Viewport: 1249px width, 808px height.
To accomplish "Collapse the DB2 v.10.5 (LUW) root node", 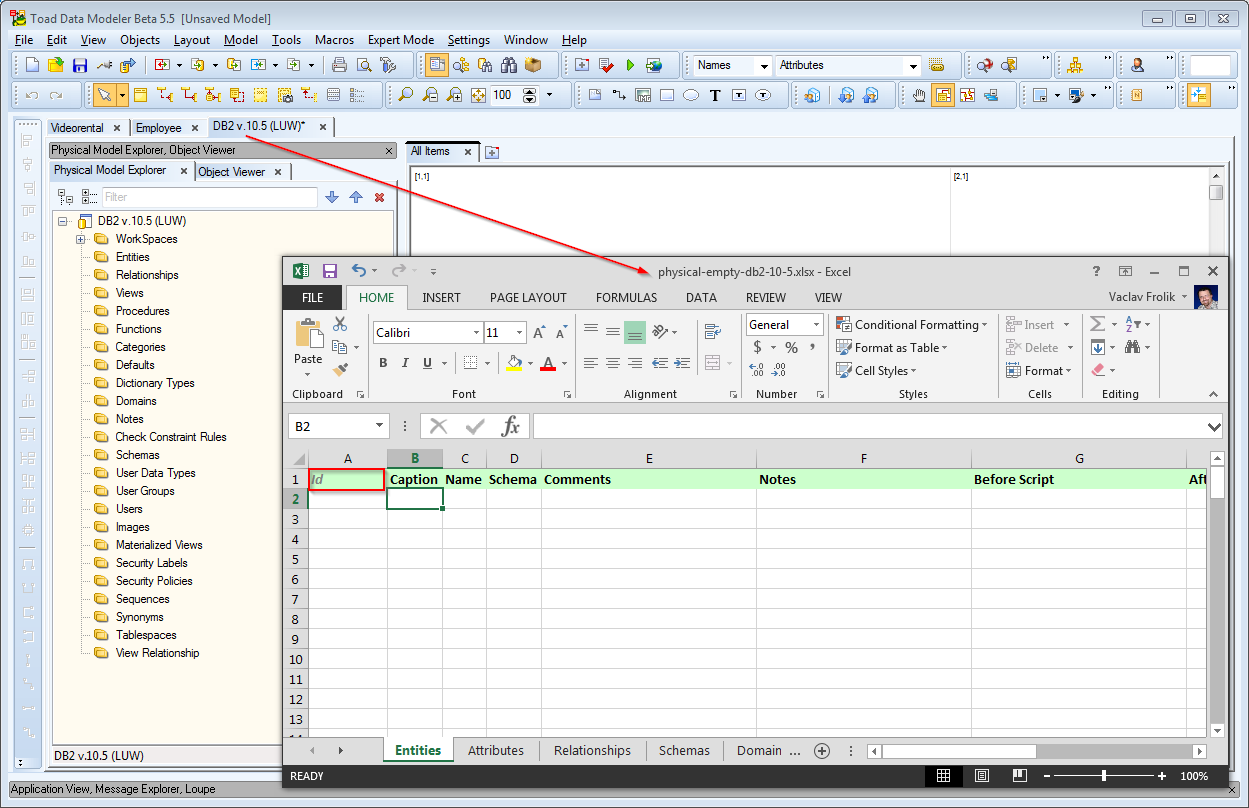I will (62, 221).
